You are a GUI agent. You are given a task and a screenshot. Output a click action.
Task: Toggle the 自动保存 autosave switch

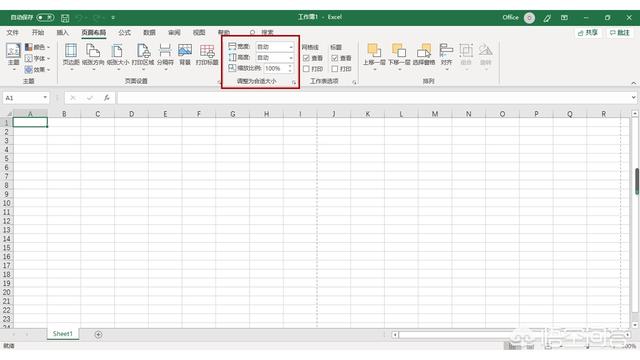(x=45, y=18)
